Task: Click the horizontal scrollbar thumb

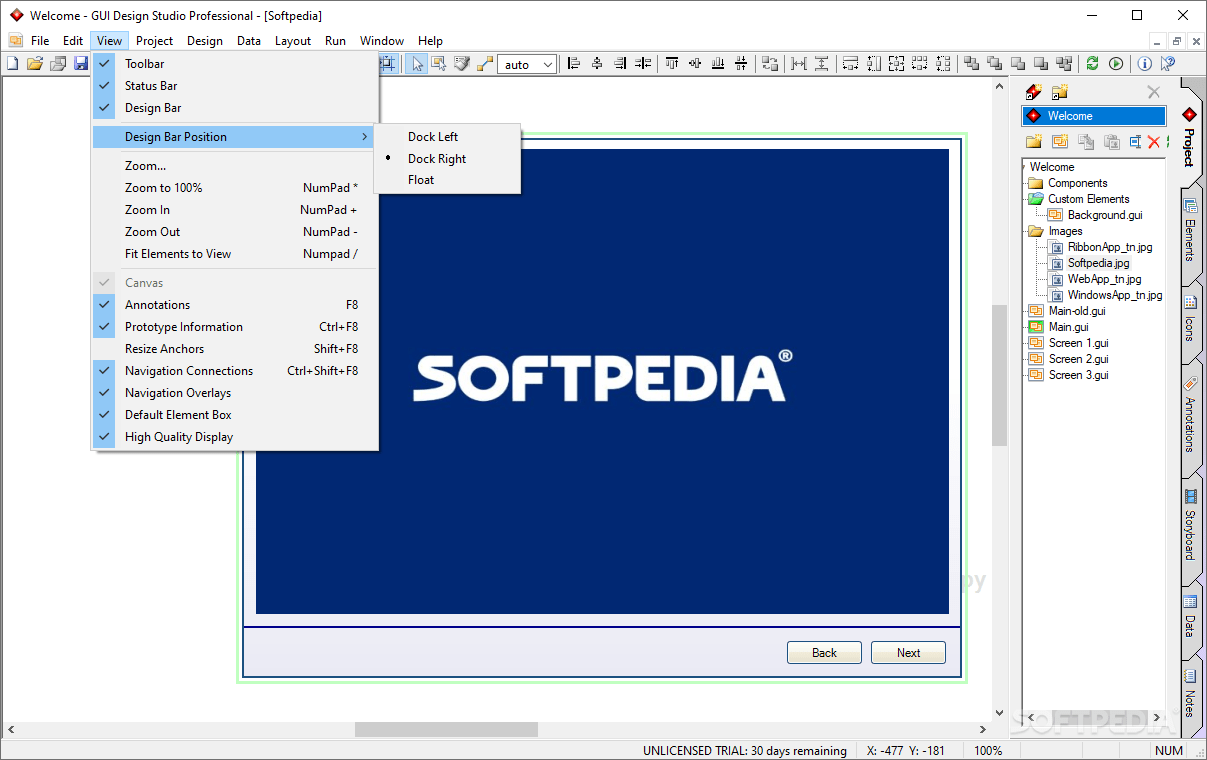Action: (x=446, y=729)
